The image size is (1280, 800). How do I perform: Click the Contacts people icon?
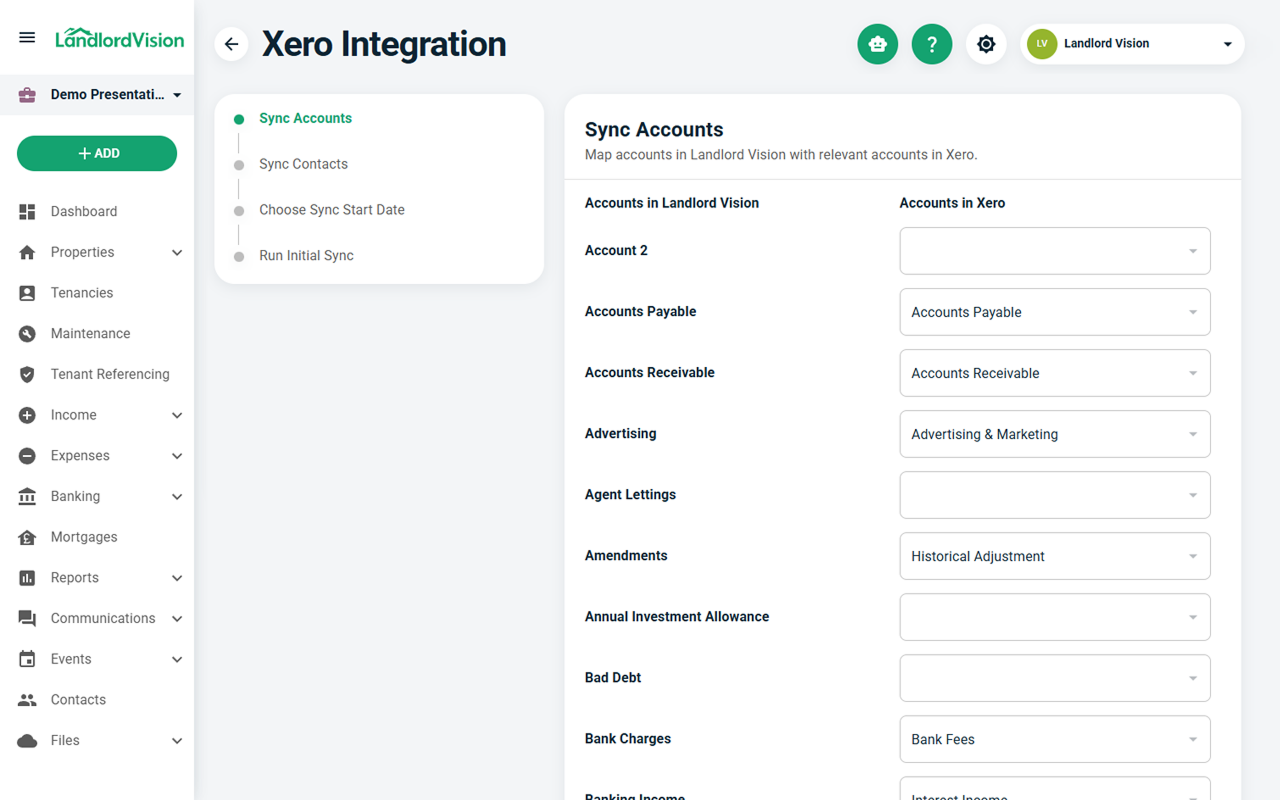[x=27, y=700]
